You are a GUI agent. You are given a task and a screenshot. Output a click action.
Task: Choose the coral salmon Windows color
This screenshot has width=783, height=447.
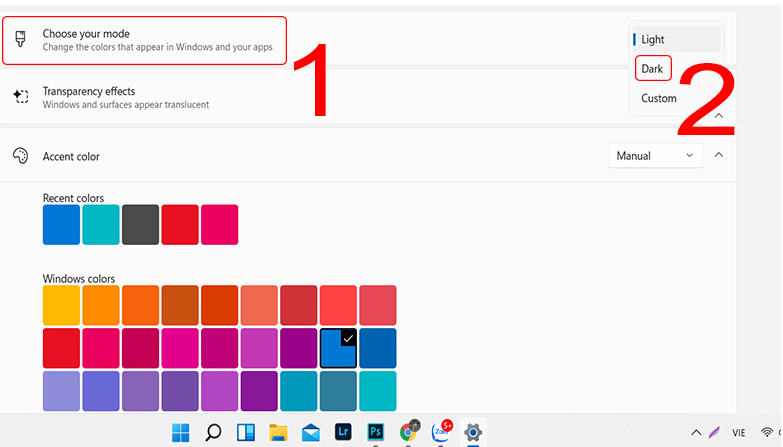[x=259, y=305]
